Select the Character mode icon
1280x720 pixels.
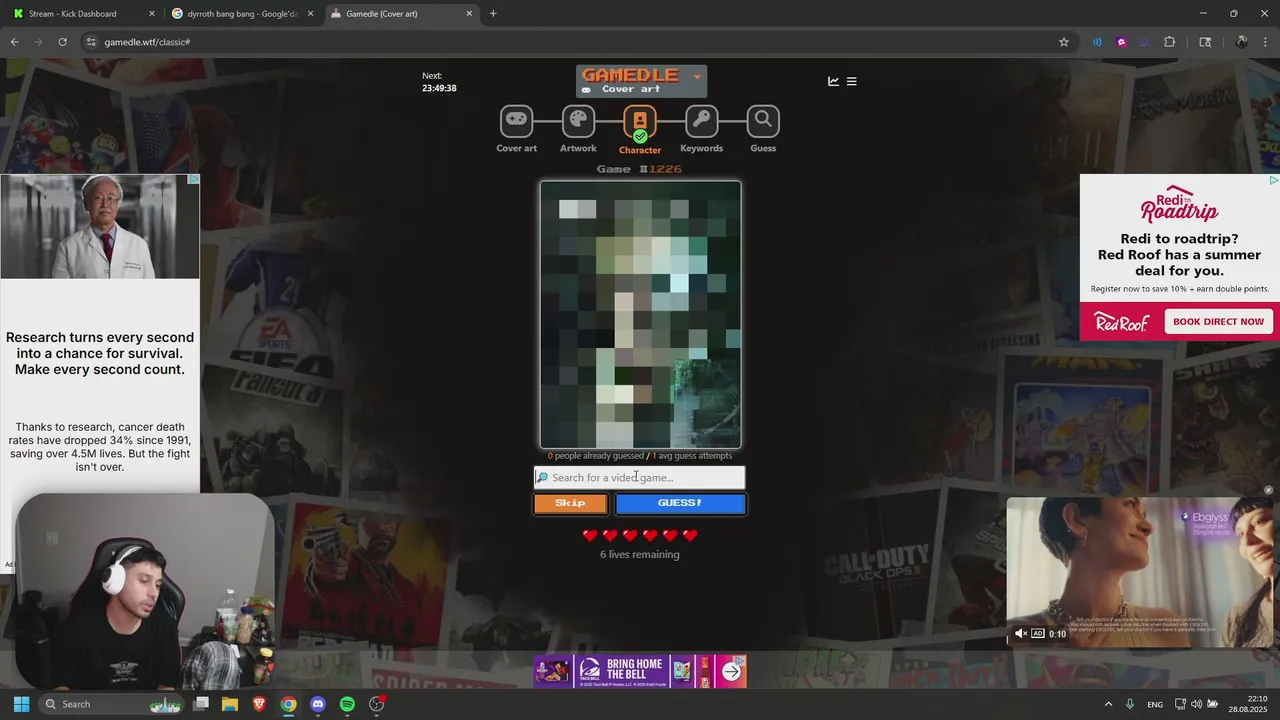640,123
